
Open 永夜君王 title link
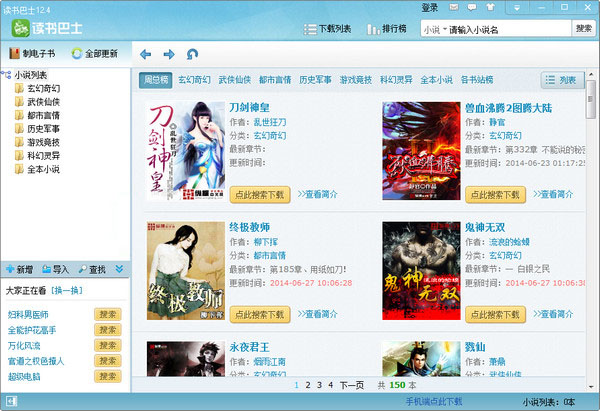(x=249, y=347)
